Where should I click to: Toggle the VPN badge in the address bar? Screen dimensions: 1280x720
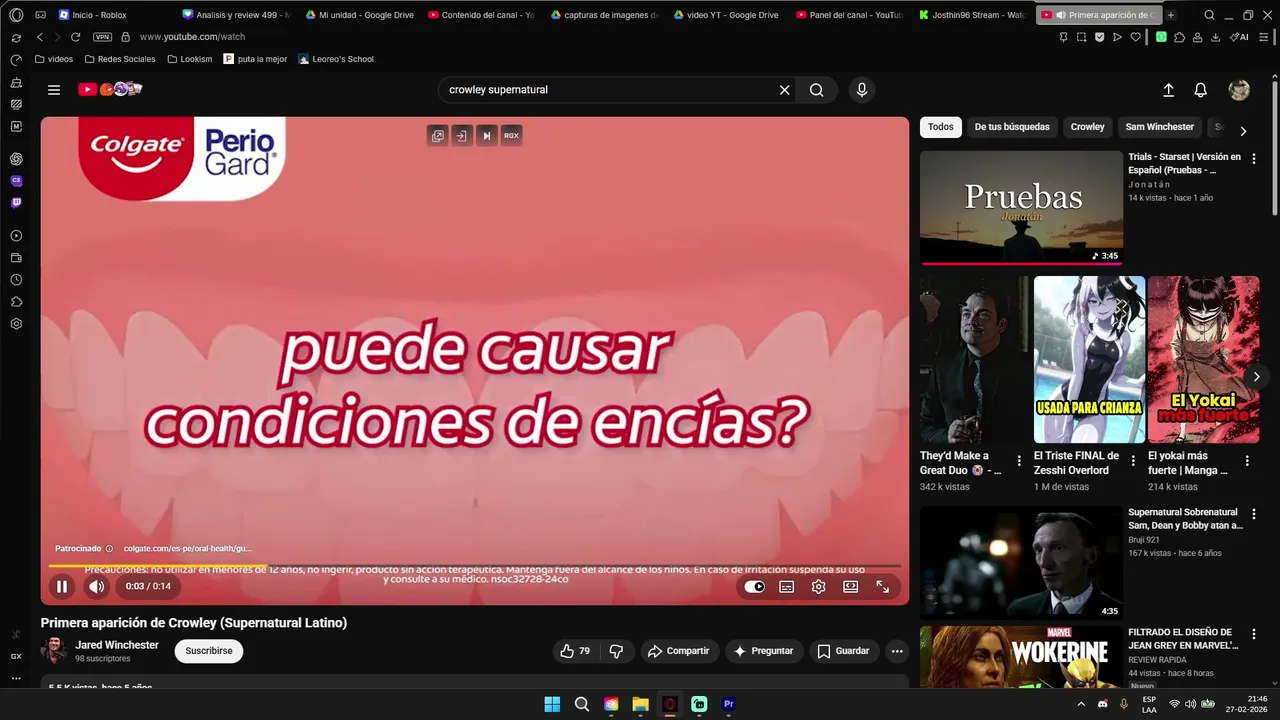point(102,37)
